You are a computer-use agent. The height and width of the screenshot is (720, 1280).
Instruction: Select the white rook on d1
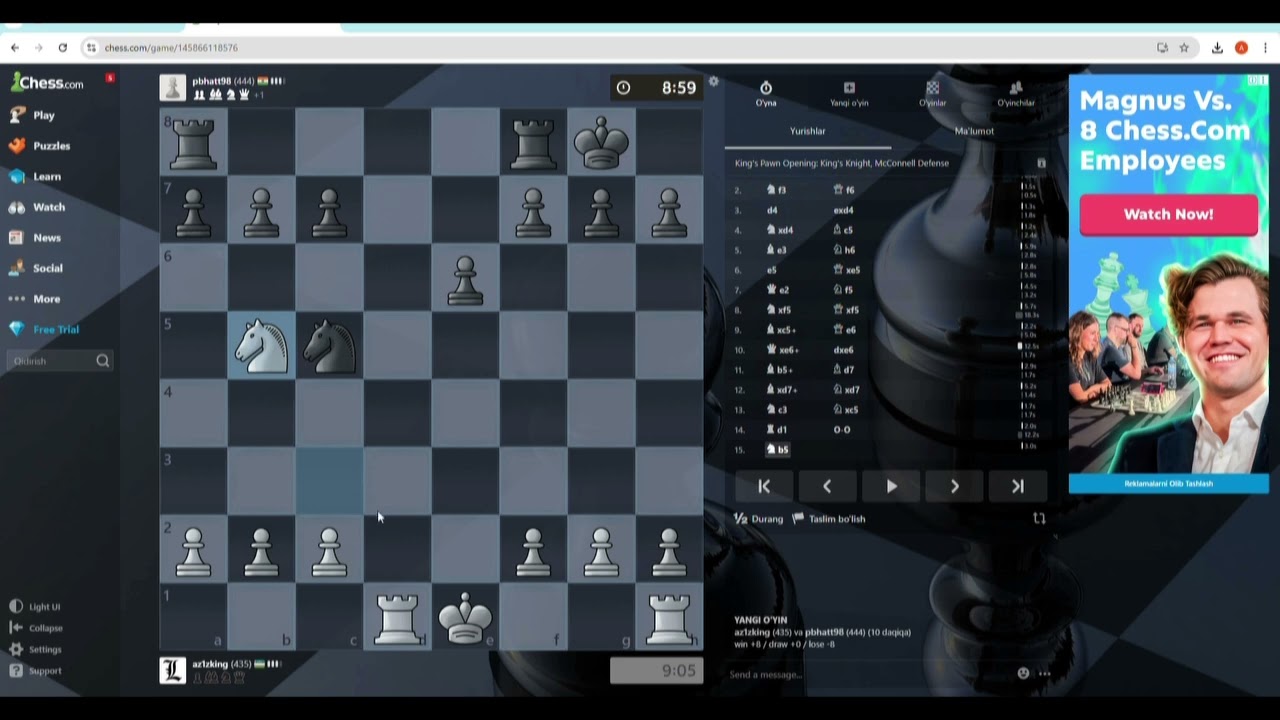397,617
